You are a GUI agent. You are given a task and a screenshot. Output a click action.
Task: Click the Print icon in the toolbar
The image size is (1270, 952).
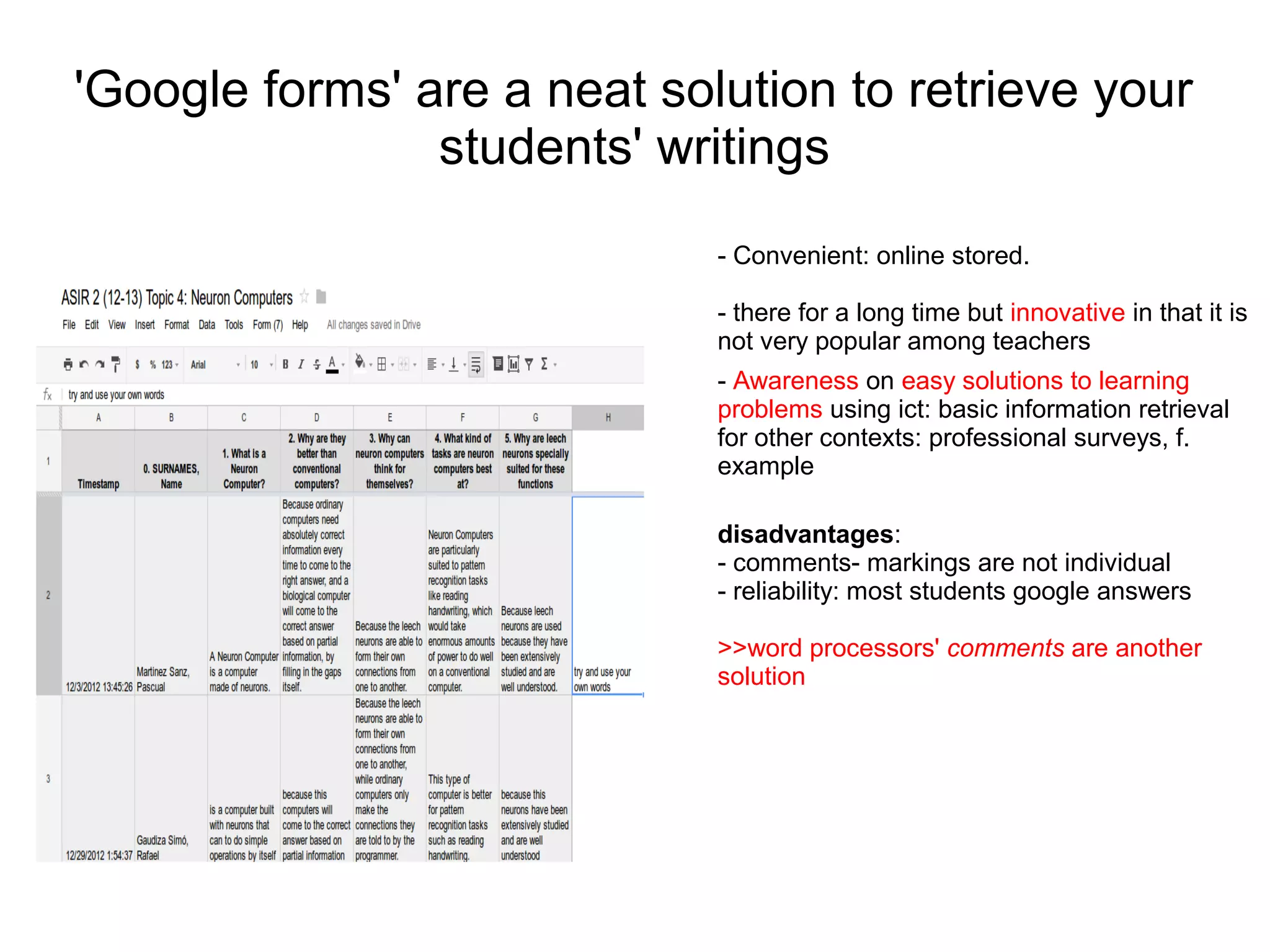click(68, 365)
